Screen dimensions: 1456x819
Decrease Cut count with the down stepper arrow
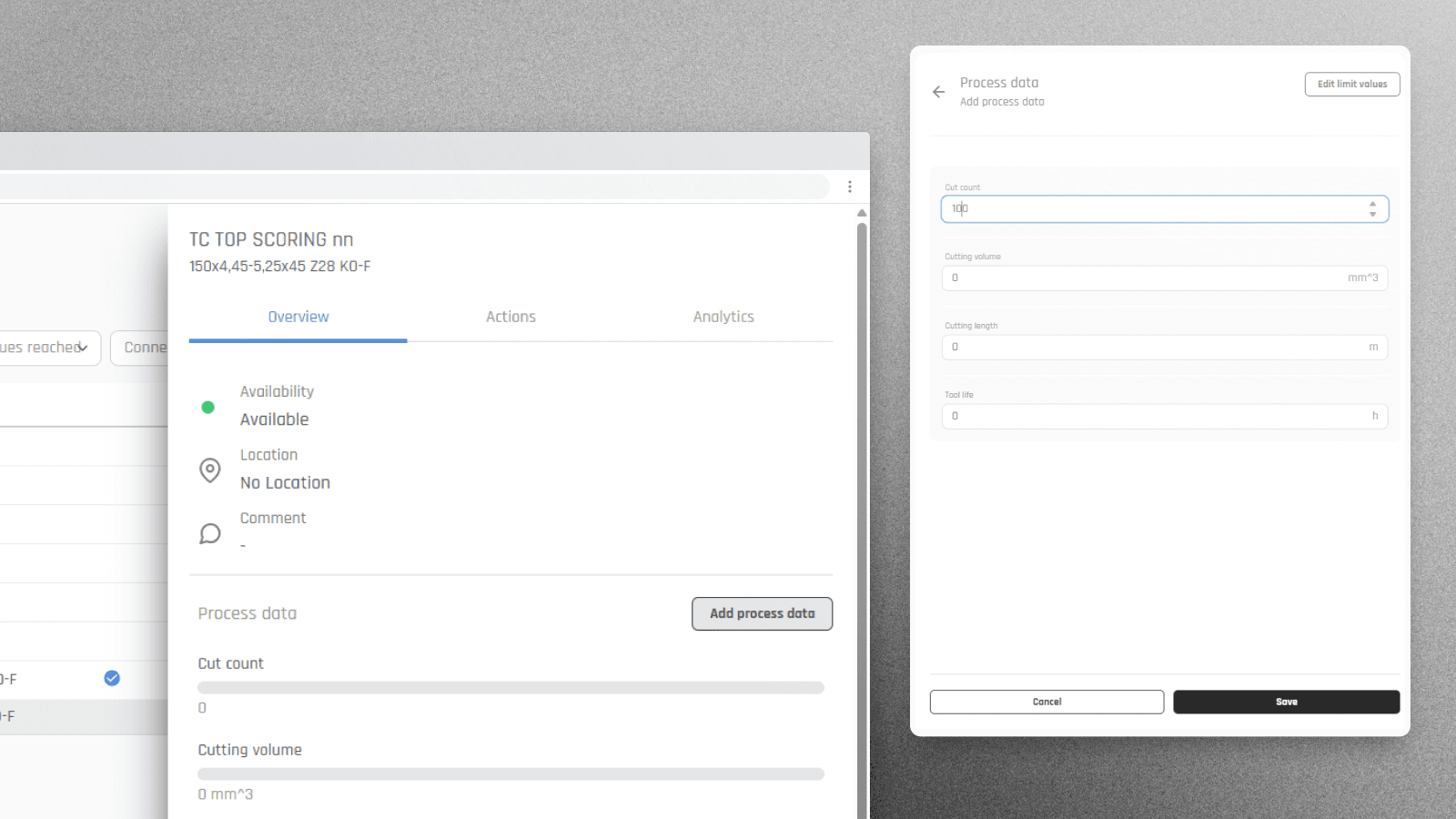tap(1372, 214)
